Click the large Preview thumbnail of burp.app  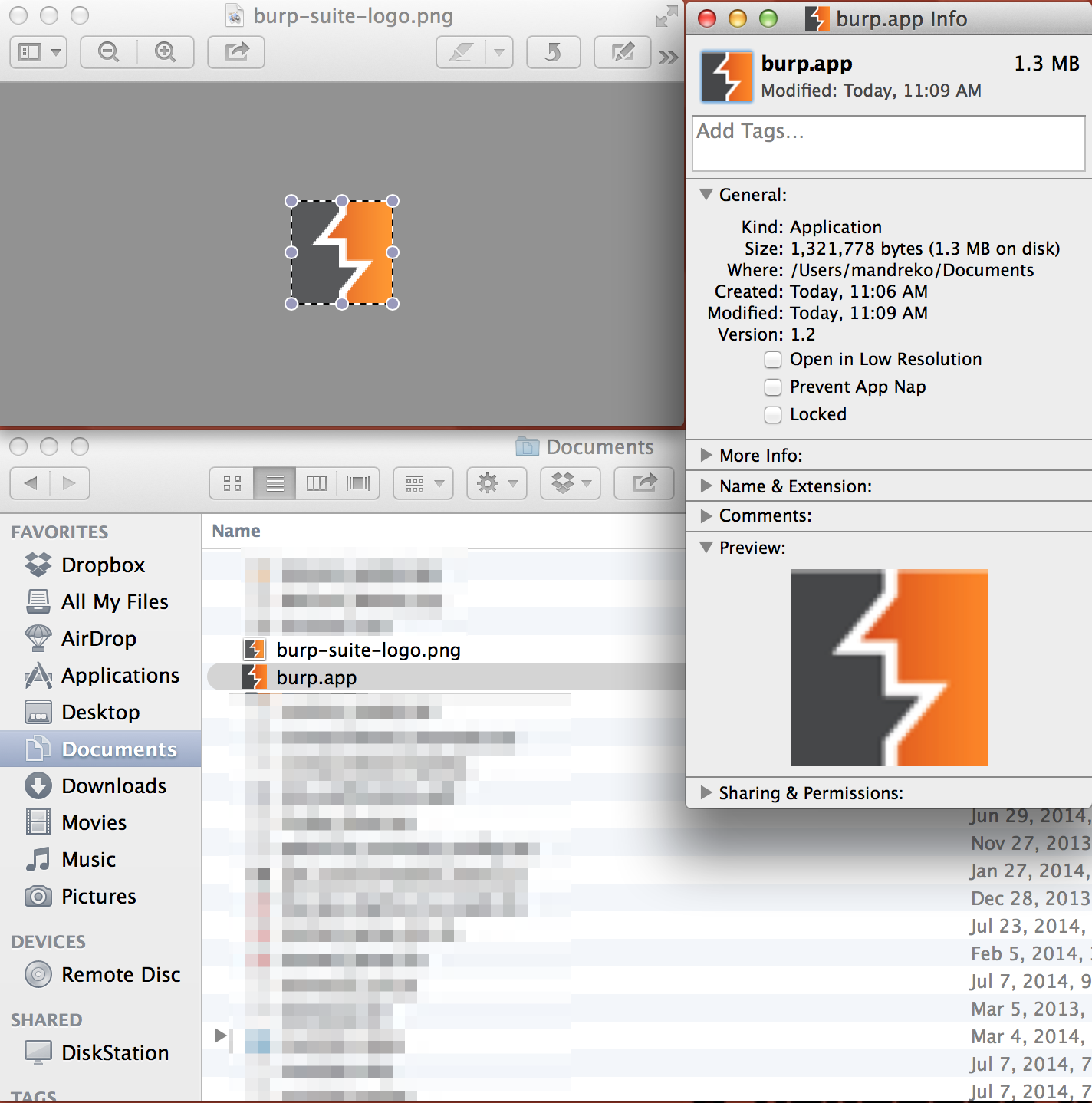click(x=890, y=667)
